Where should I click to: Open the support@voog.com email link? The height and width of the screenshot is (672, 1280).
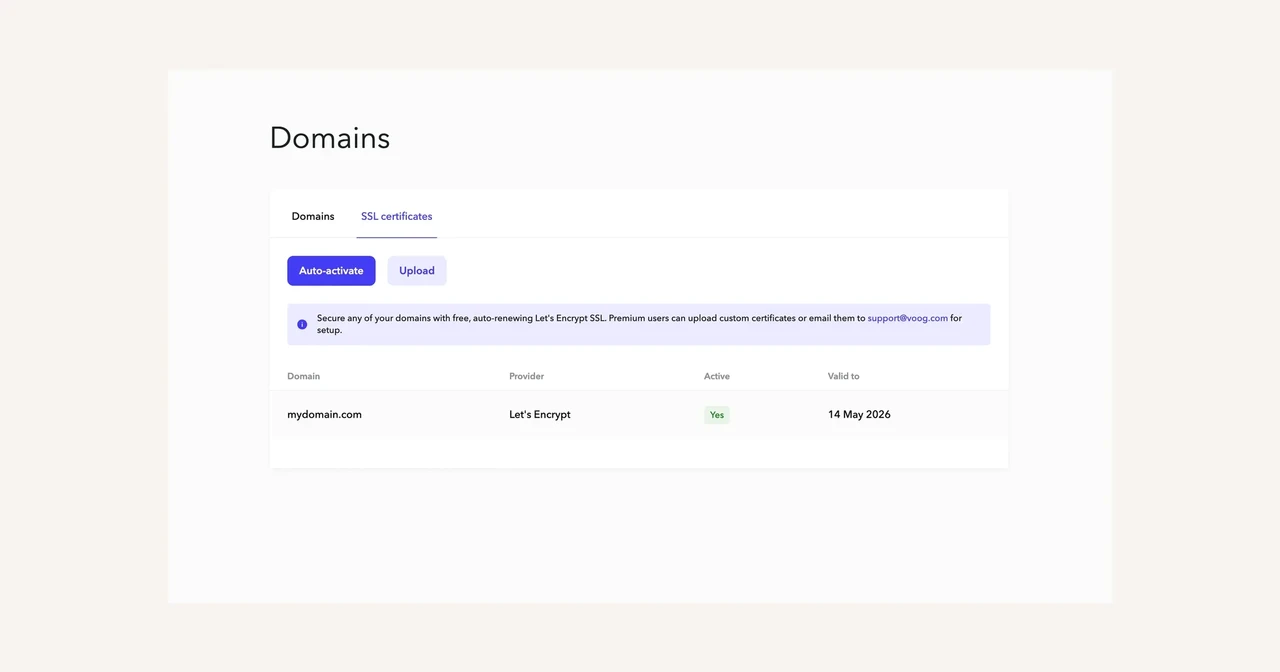(x=907, y=318)
